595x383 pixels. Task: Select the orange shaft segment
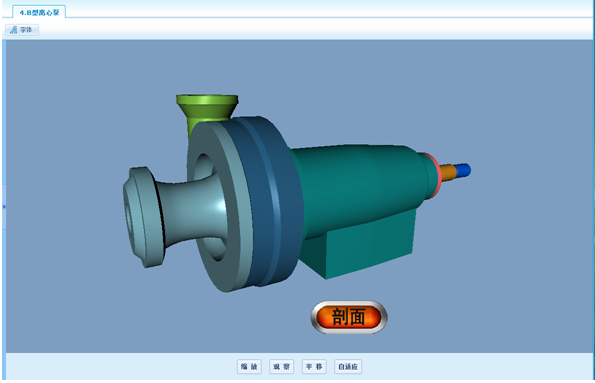click(448, 172)
